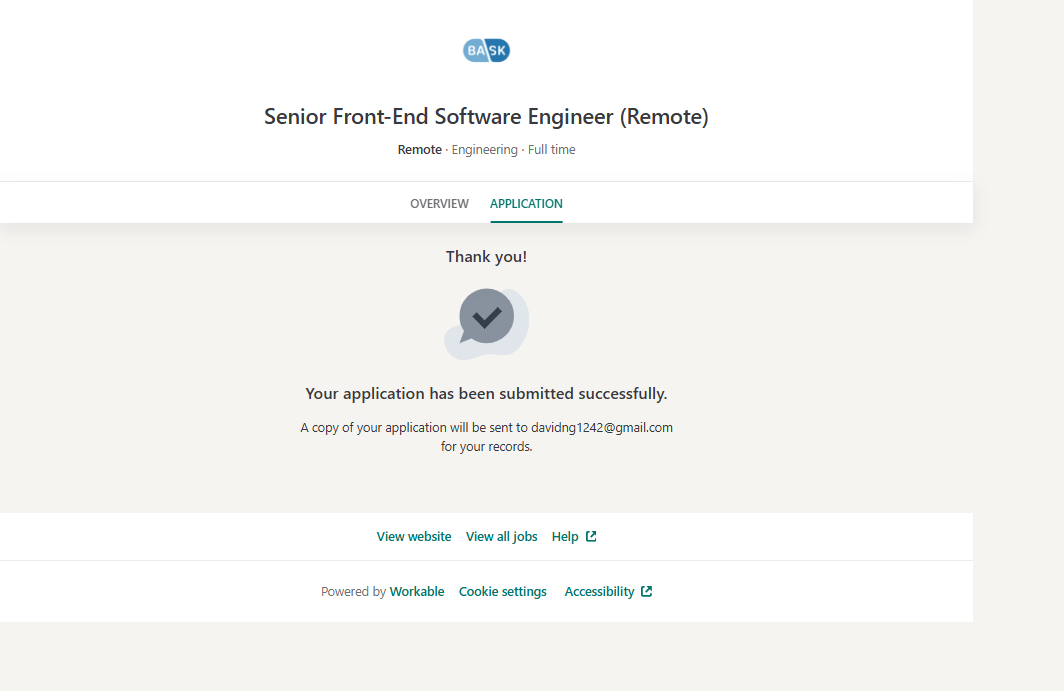Open Cookie settings

pos(503,592)
